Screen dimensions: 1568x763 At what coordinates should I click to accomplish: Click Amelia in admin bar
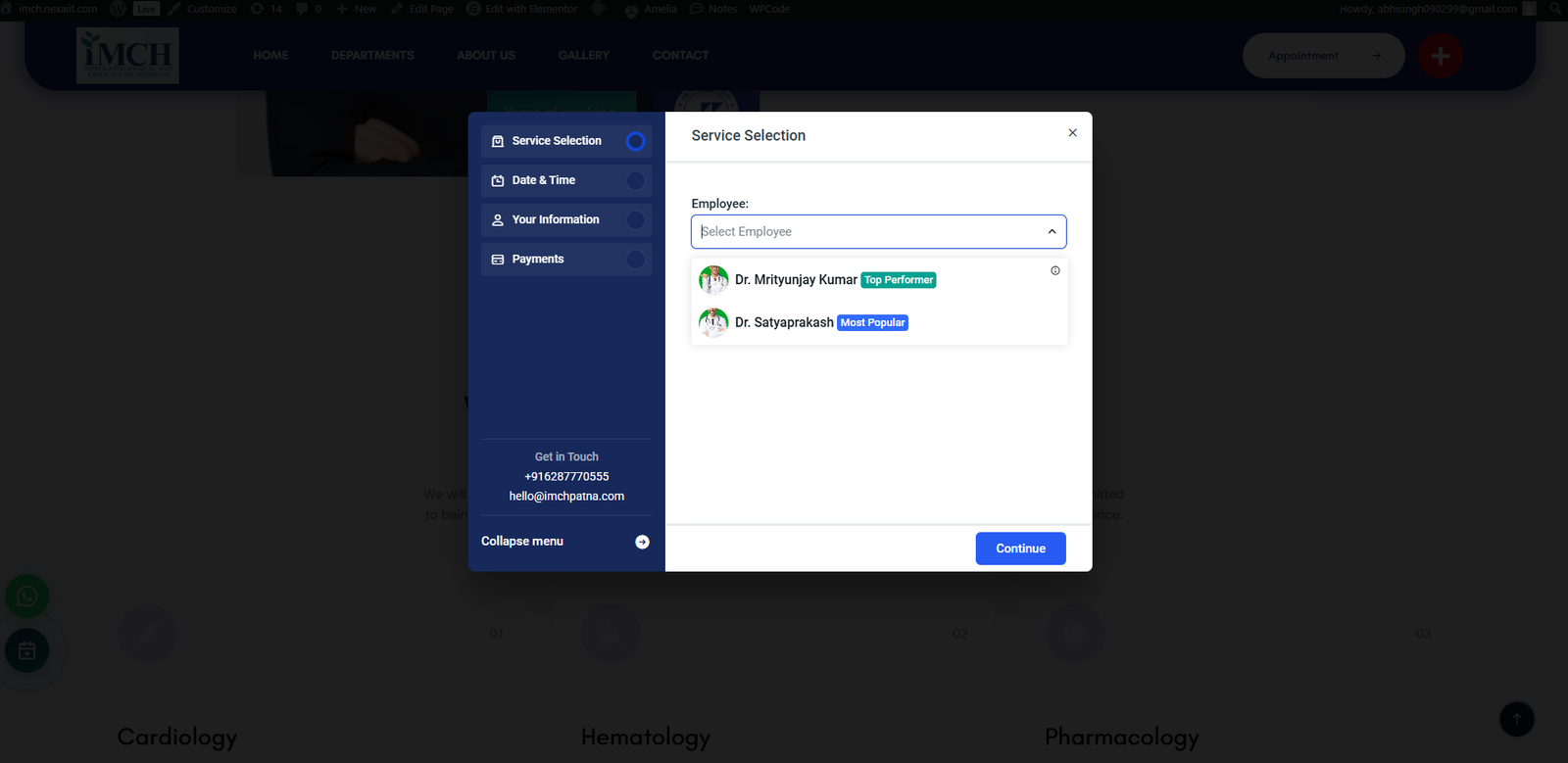[651, 9]
